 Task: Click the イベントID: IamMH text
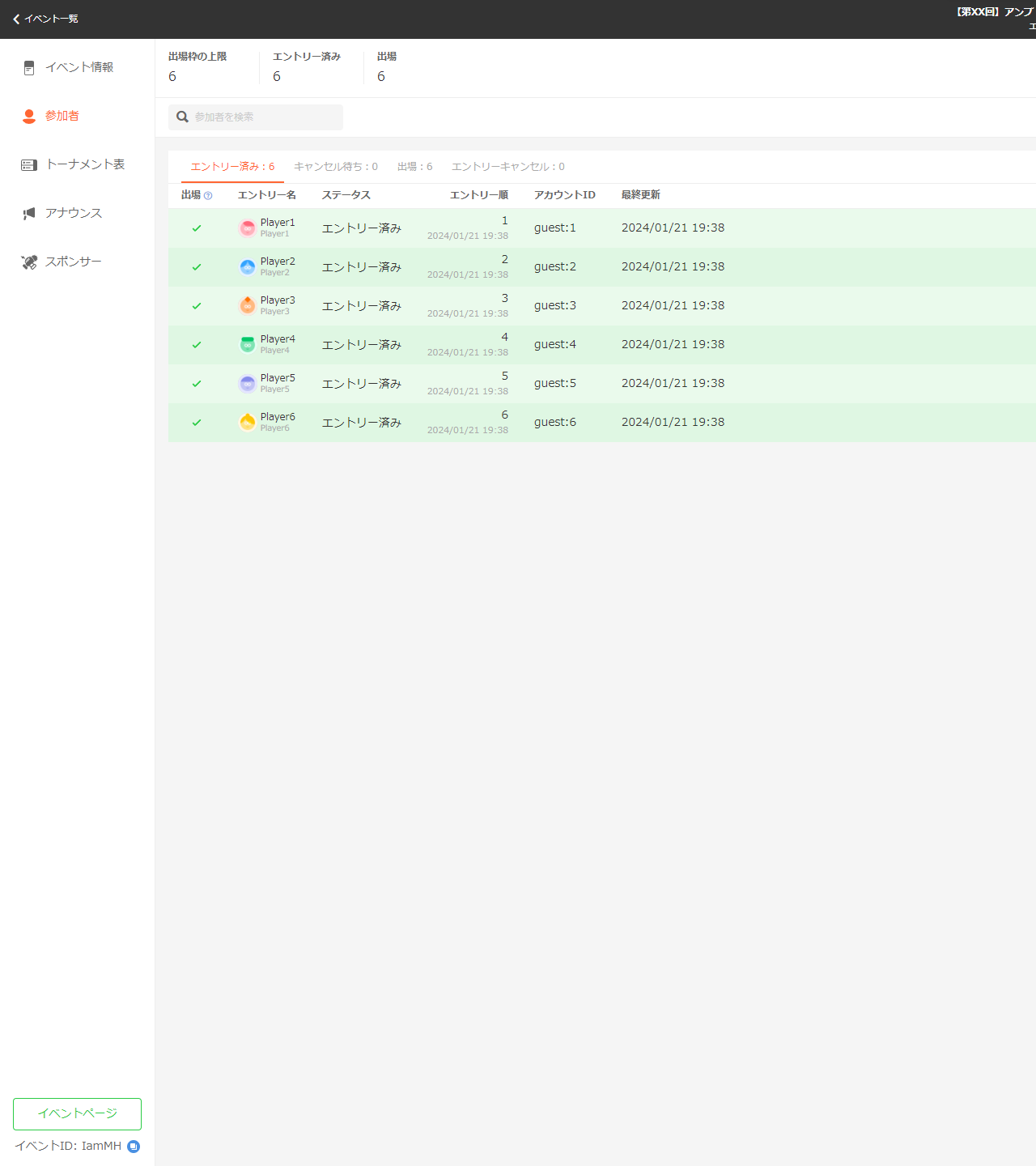tap(68, 1147)
